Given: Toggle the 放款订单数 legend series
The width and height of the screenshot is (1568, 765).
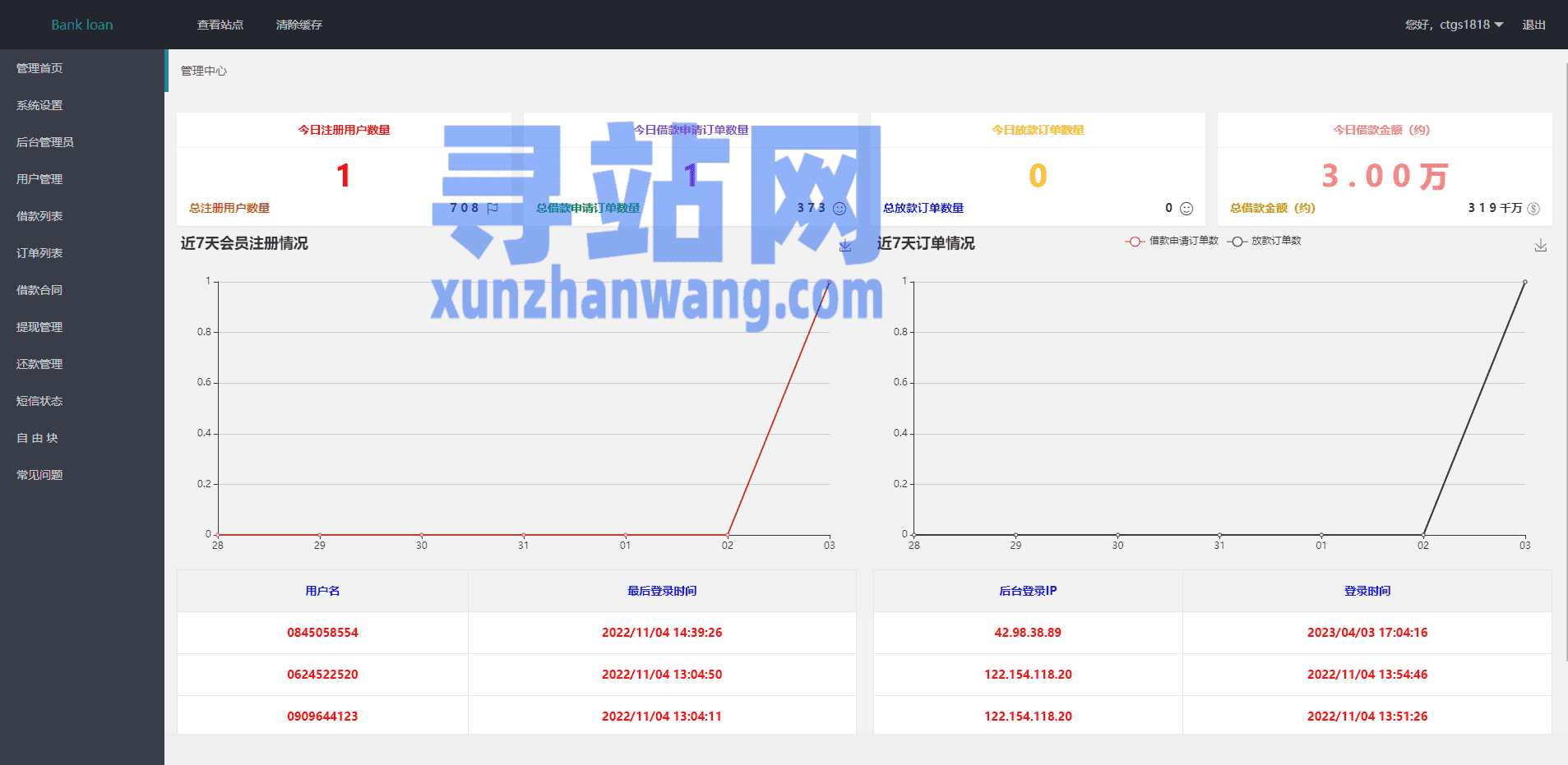Looking at the screenshot, I should pyautogui.click(x=1265, y=241).
